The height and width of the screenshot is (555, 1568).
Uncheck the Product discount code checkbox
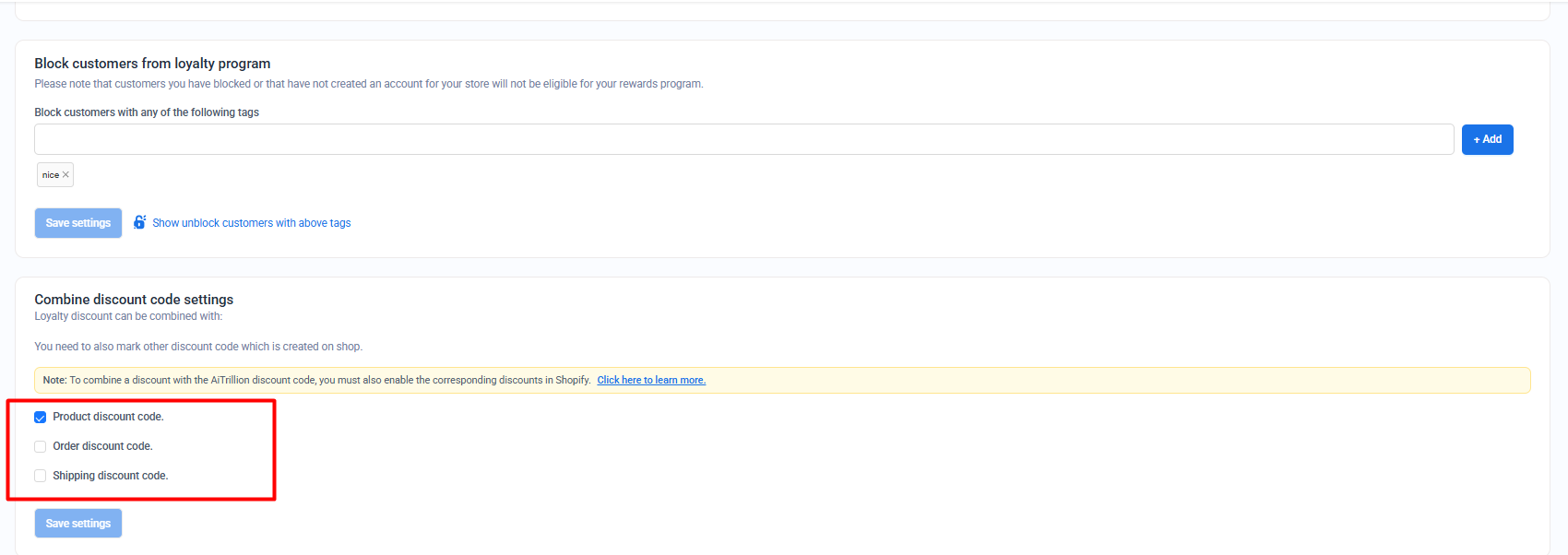click(41, 418)
